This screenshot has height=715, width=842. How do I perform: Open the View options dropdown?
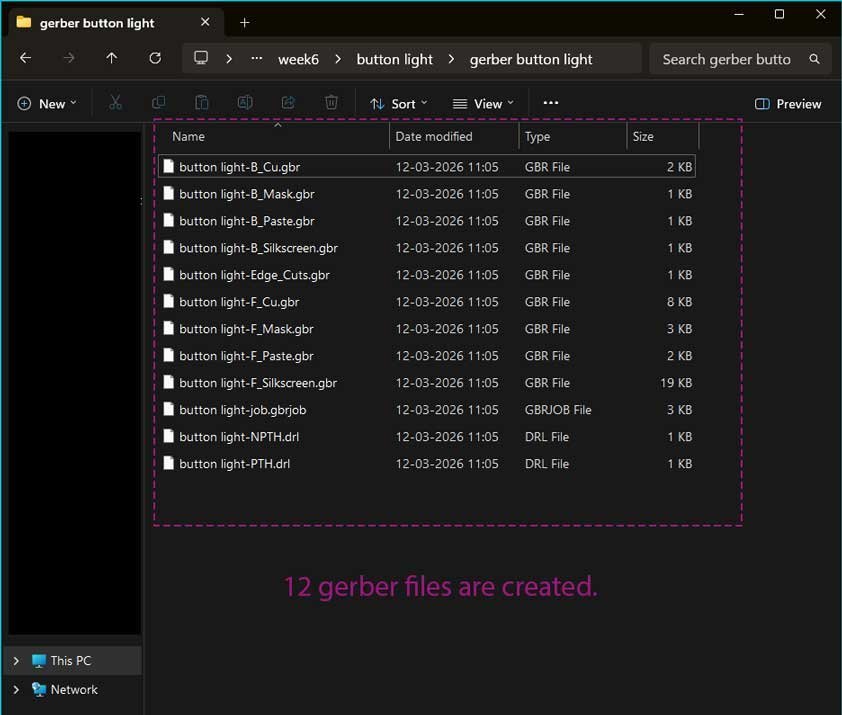click(x=483, y=103)
